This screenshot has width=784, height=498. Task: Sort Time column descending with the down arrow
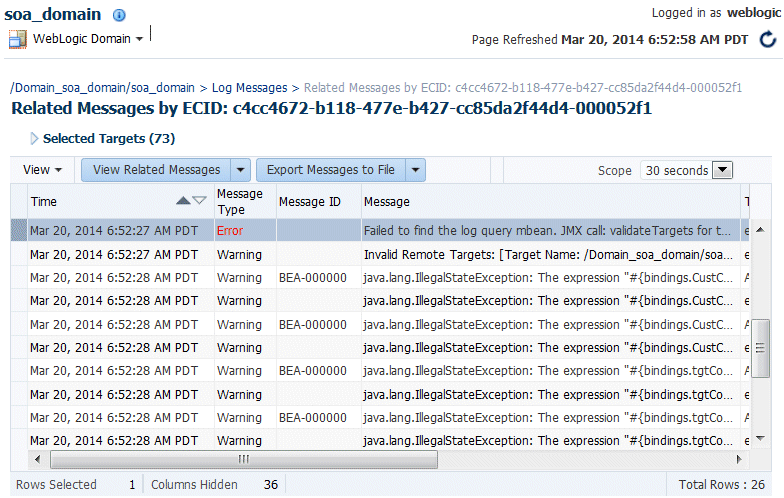[199, 201]
